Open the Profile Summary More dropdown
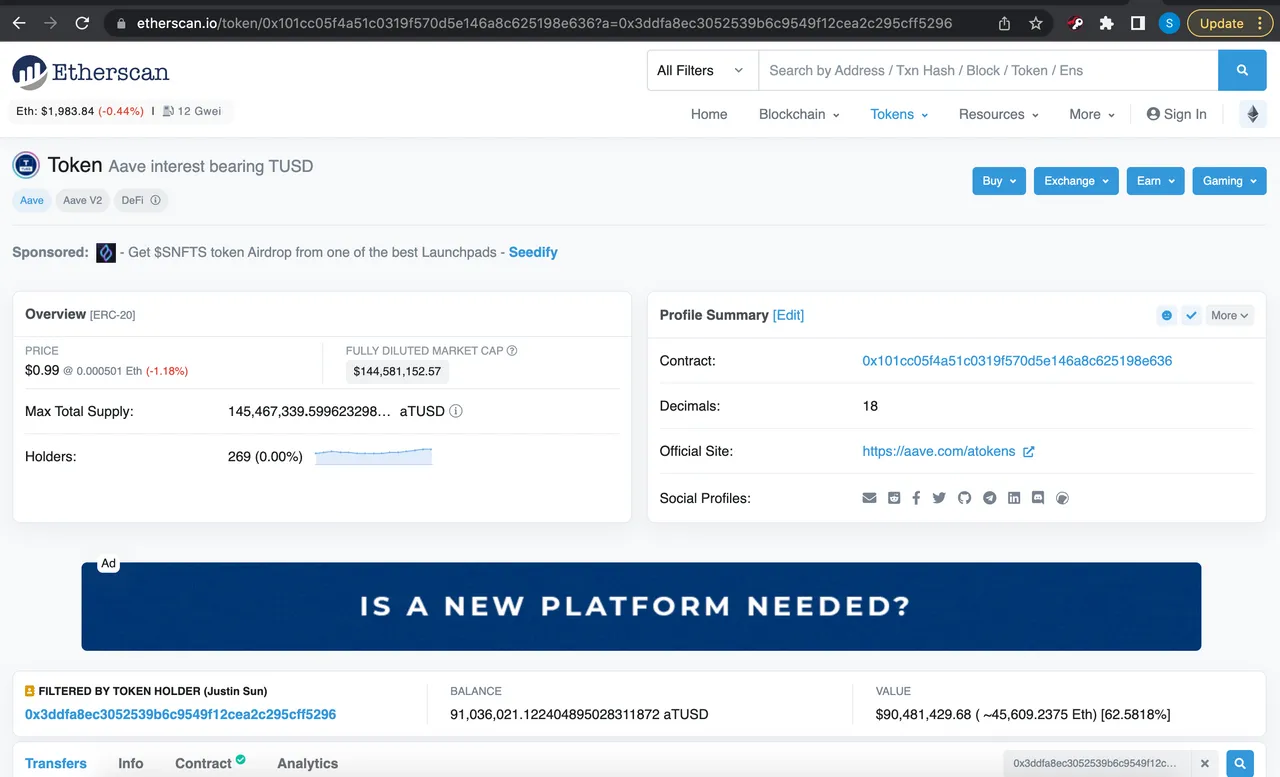The height and width of the screenshot is (777, 1280). [1229, 315]
